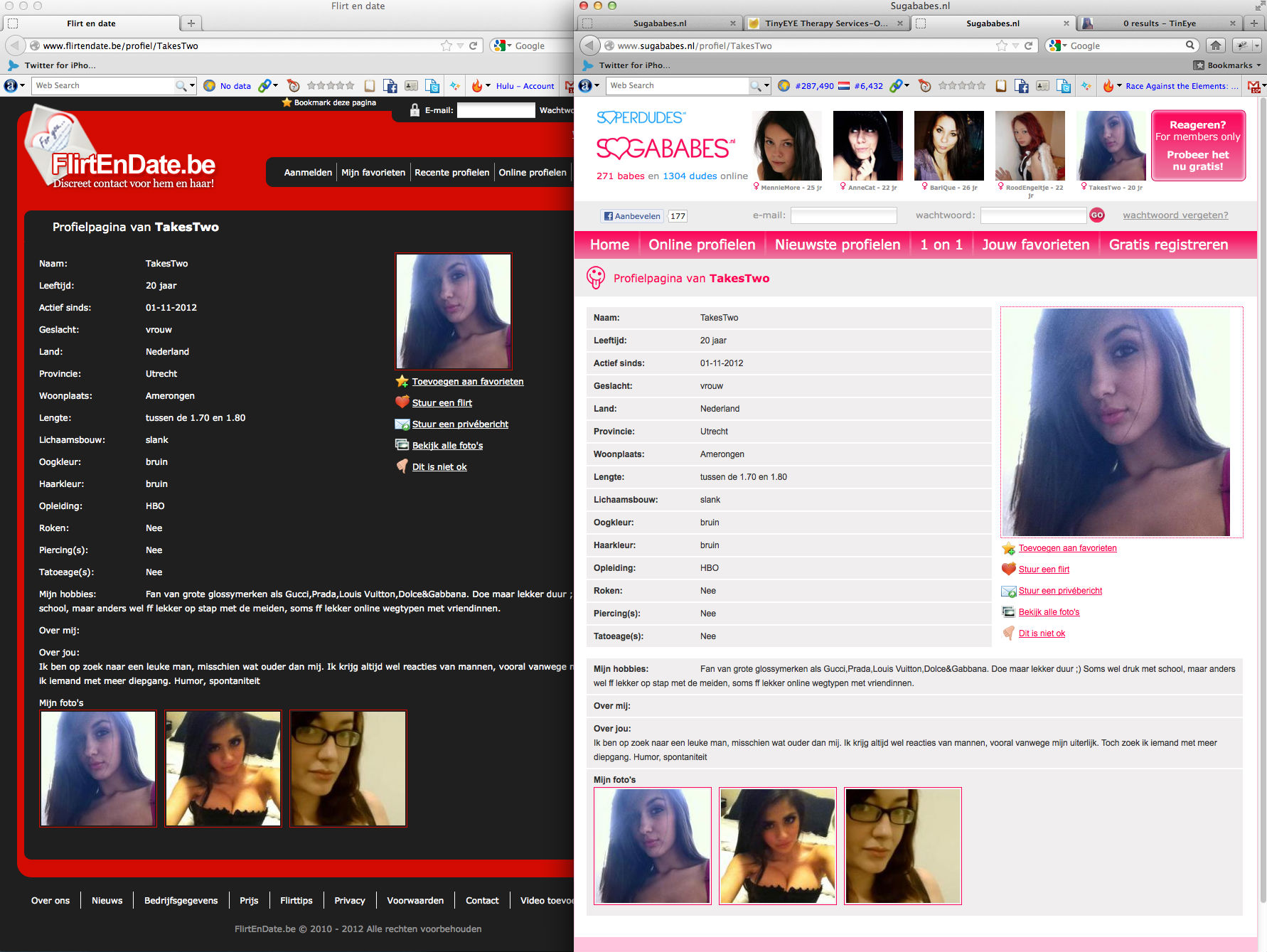
Task: Click the back arrow in Sugababes browser
Action: (589, 46)
